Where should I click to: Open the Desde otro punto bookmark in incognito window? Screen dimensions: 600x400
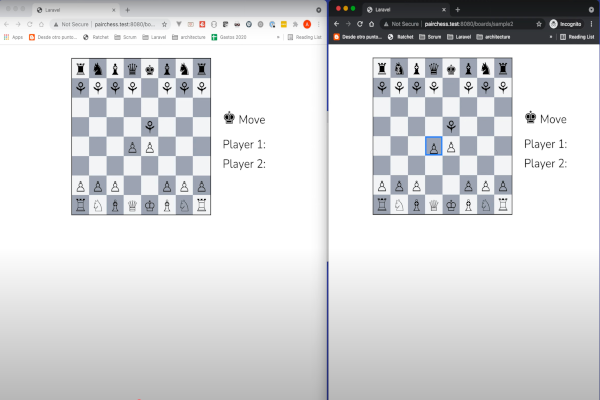point(357,37)
